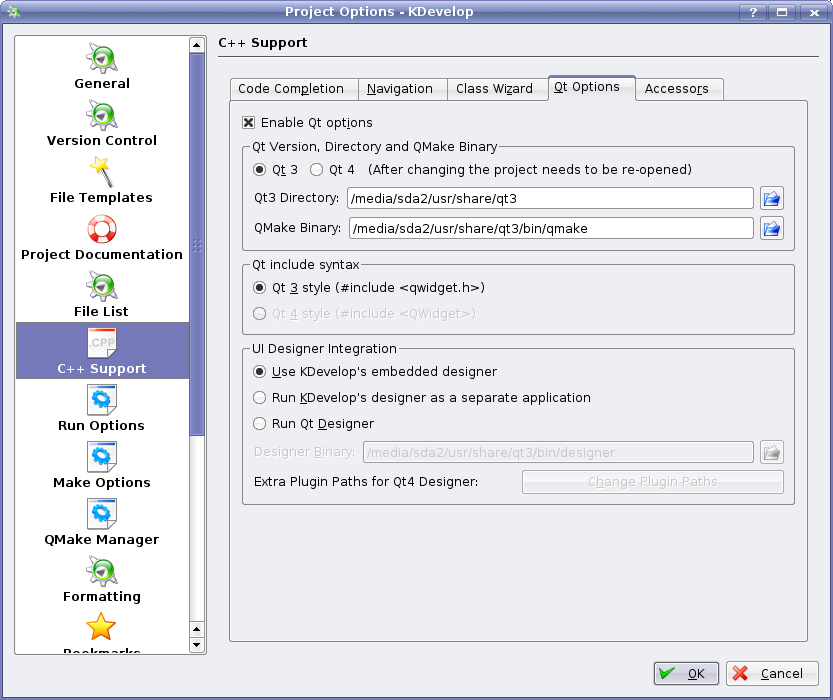The height and width of the screenshot is (700, 833).
Task: Choose Run Qt Designer option
Action: click(x=260, y=424)
